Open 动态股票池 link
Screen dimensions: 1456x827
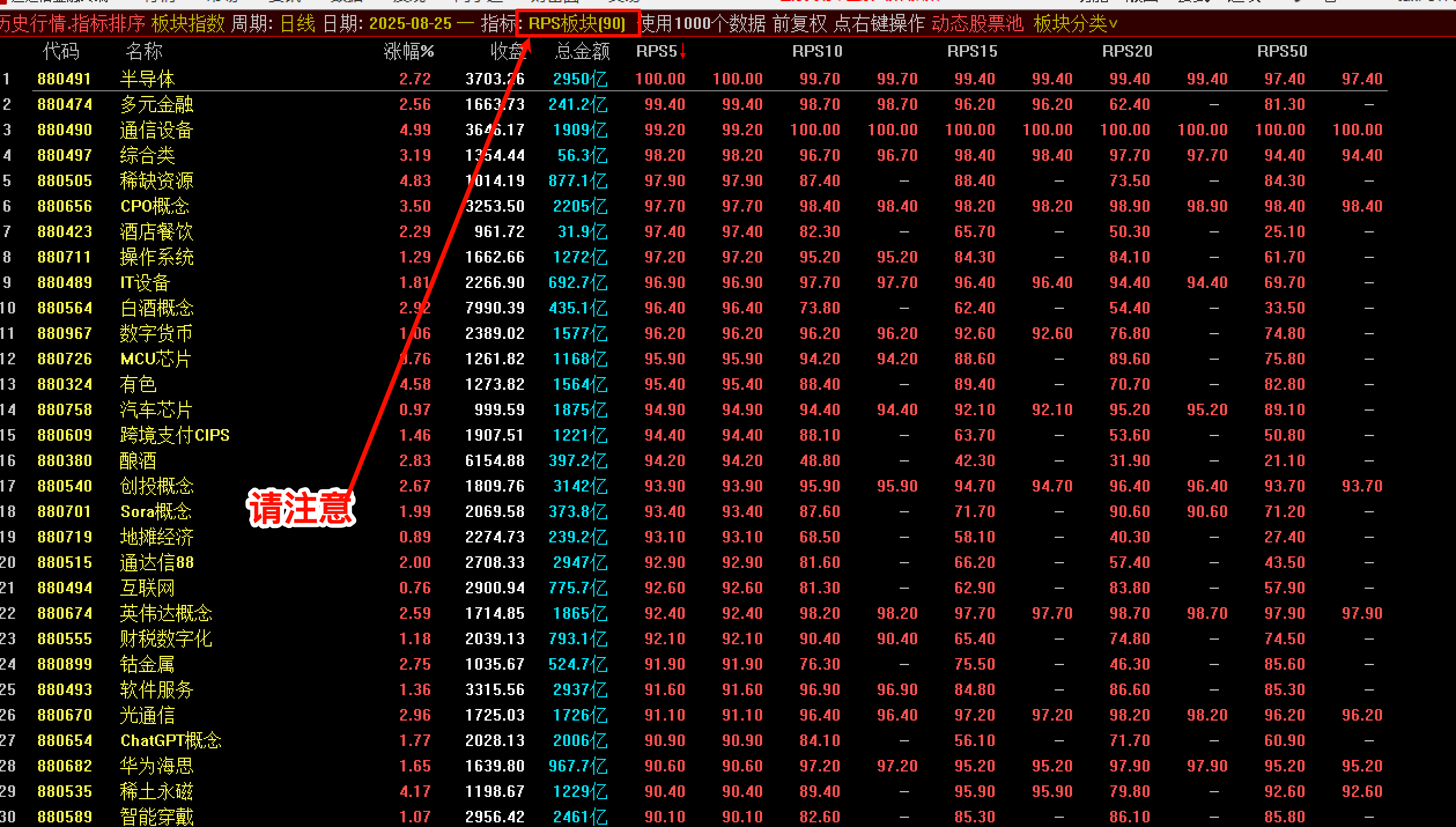coord(977,24)
